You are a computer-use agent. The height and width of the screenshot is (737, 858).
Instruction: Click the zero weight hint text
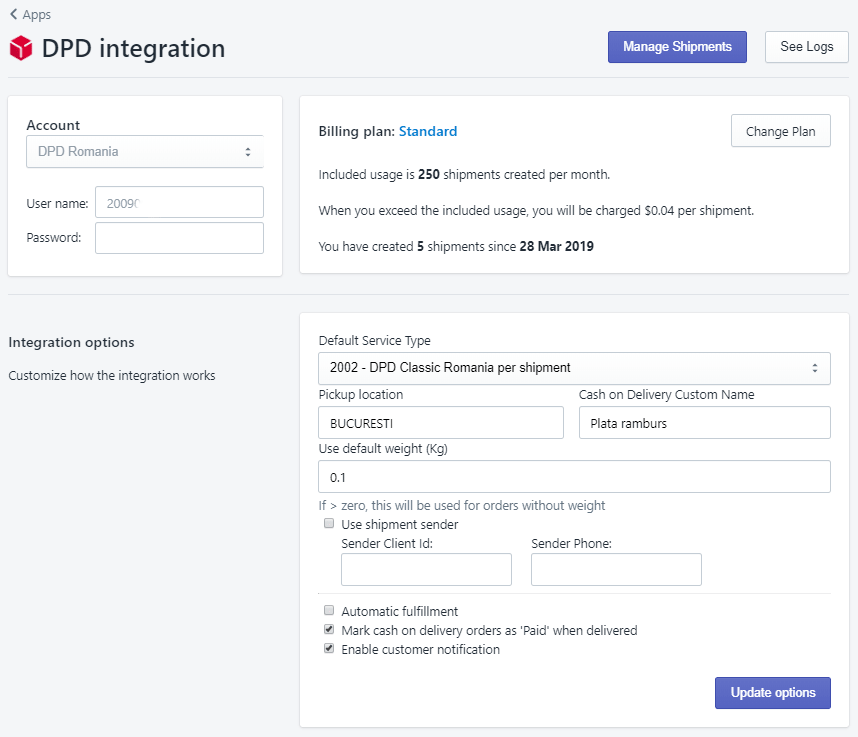pos(462,506)
